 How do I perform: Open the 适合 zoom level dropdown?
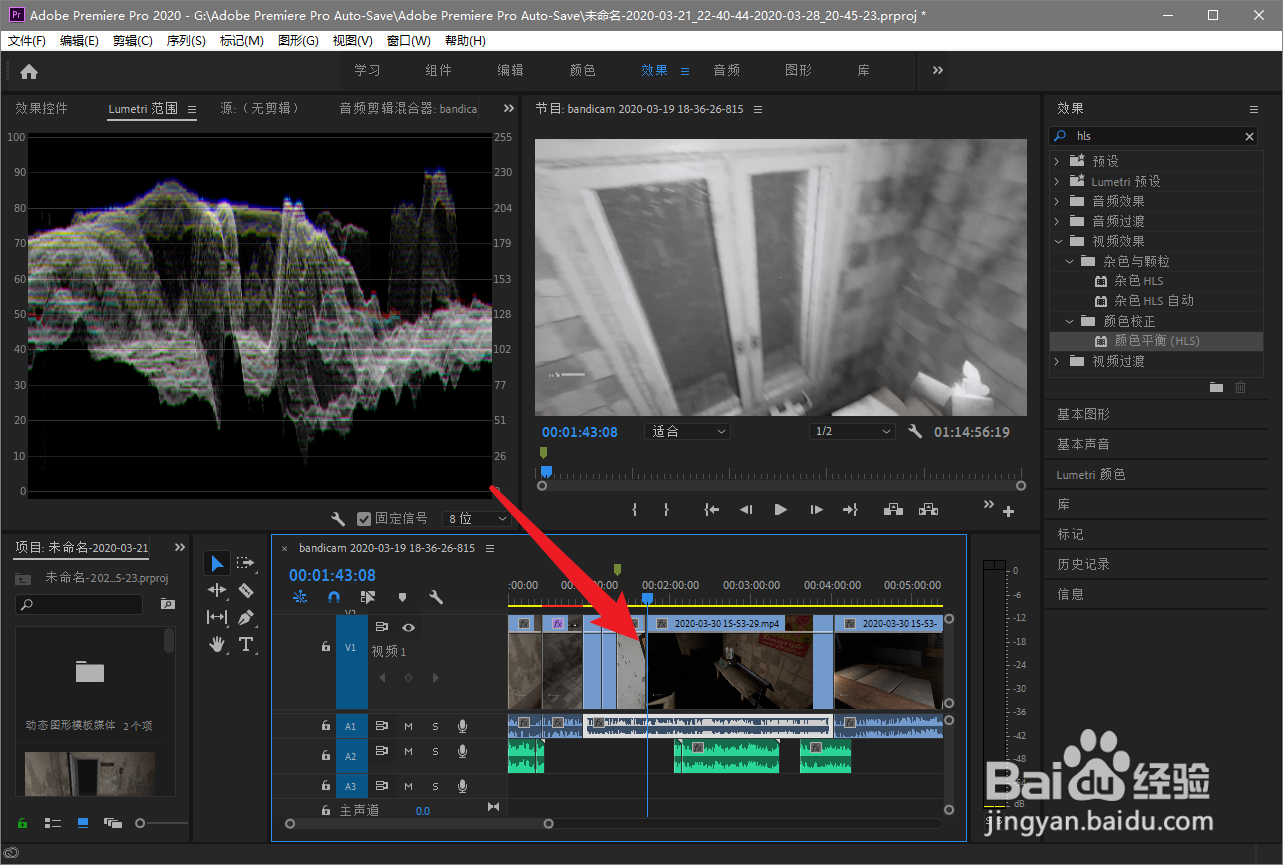690,432
